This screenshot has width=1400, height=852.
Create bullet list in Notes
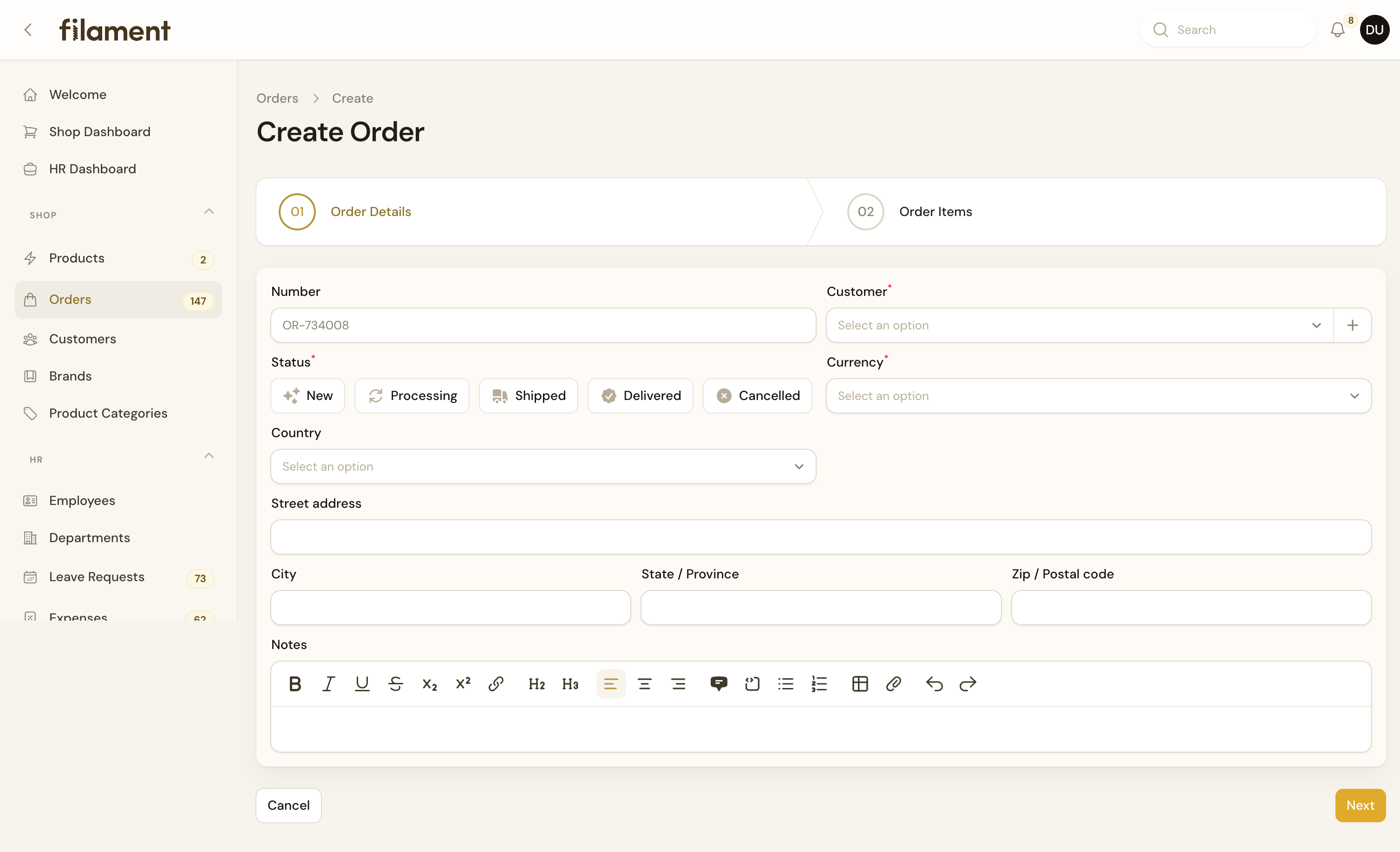pyautogui.click(x=786, y=684)
